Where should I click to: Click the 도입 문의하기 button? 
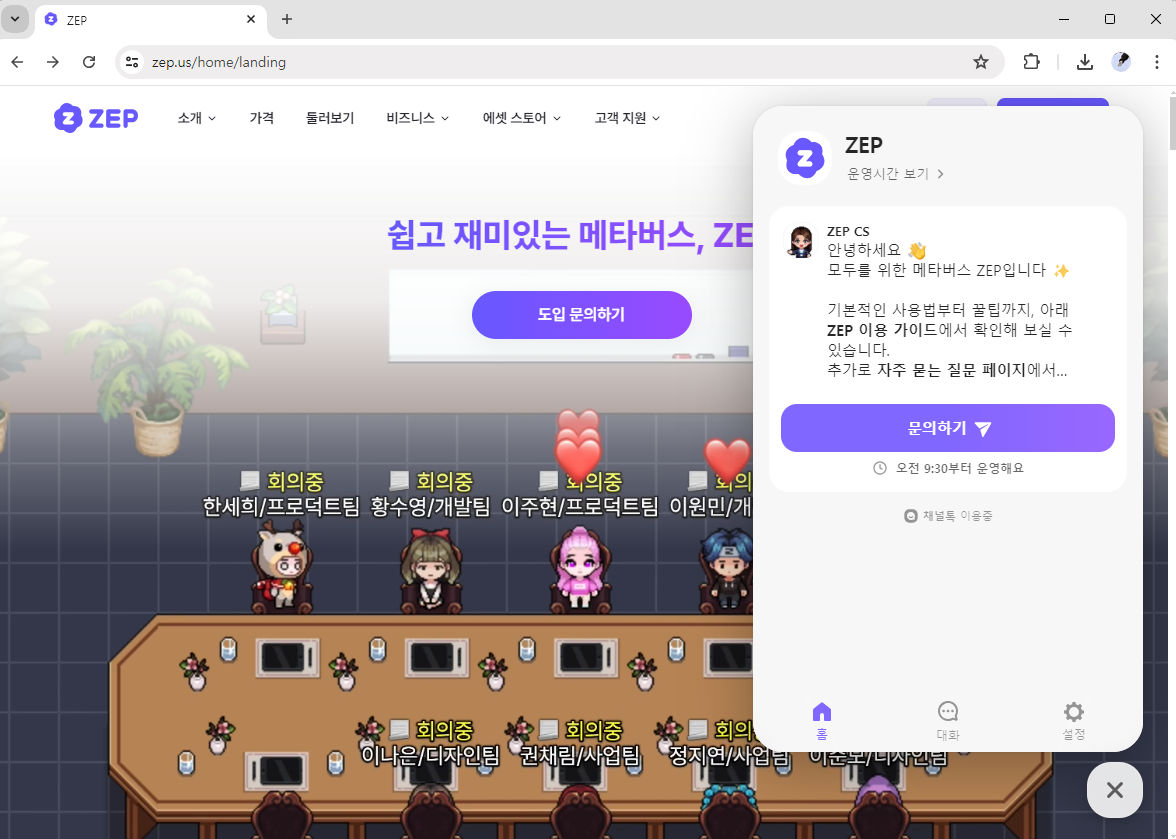tap(581, 315)
